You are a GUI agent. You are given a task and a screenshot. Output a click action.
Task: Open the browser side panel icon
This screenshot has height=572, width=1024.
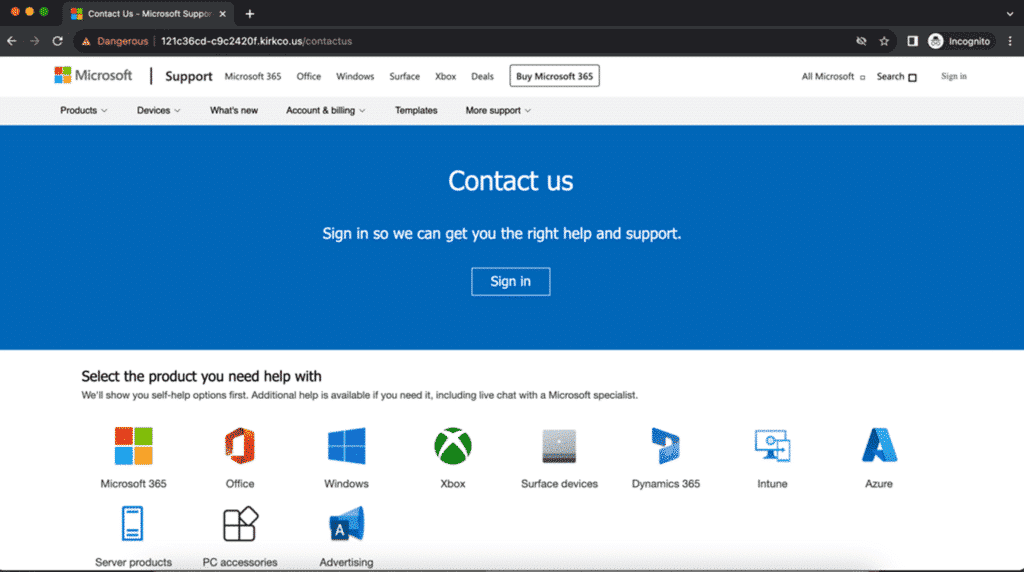click(x=912, y=41)
